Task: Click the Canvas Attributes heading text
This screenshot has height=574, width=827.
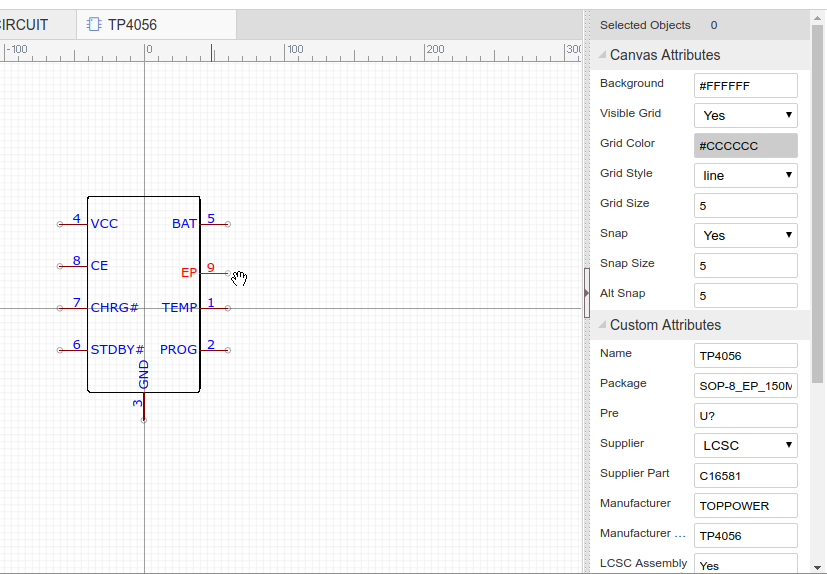Action: point(665,55)
